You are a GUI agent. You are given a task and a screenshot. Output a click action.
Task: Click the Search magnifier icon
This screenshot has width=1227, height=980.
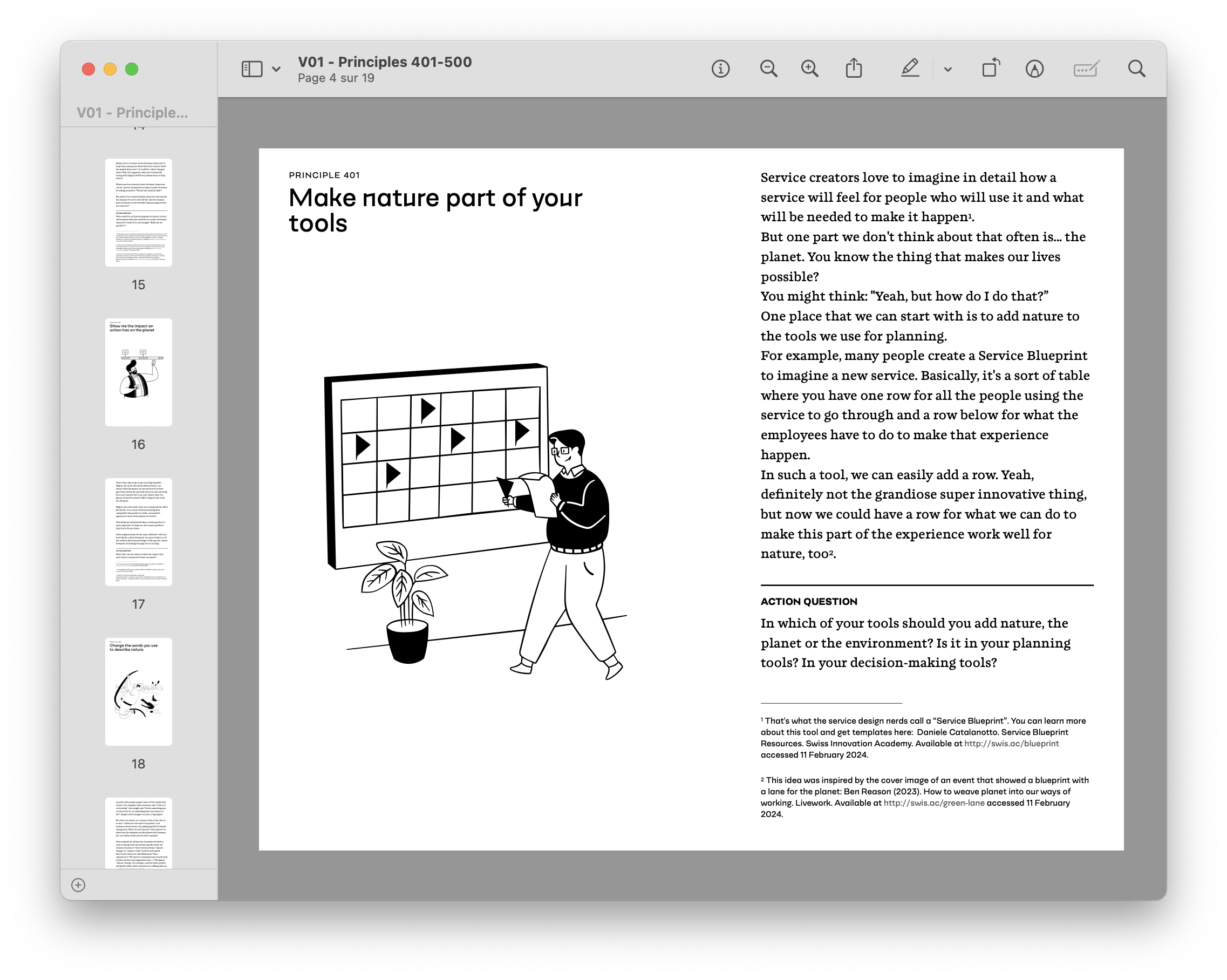pos(1136,69)
